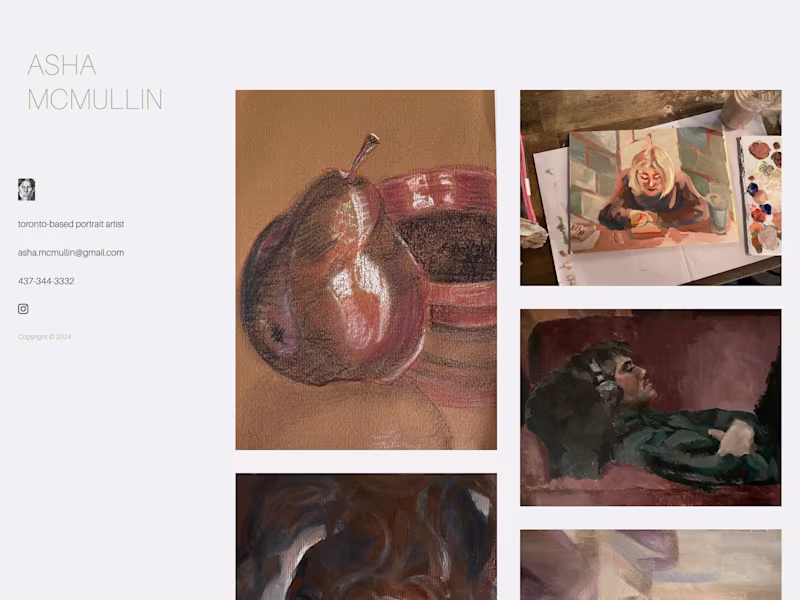800x600 pixels.
Task: Click the glass jar in the studio photo corner
Action: coord(750,108)
